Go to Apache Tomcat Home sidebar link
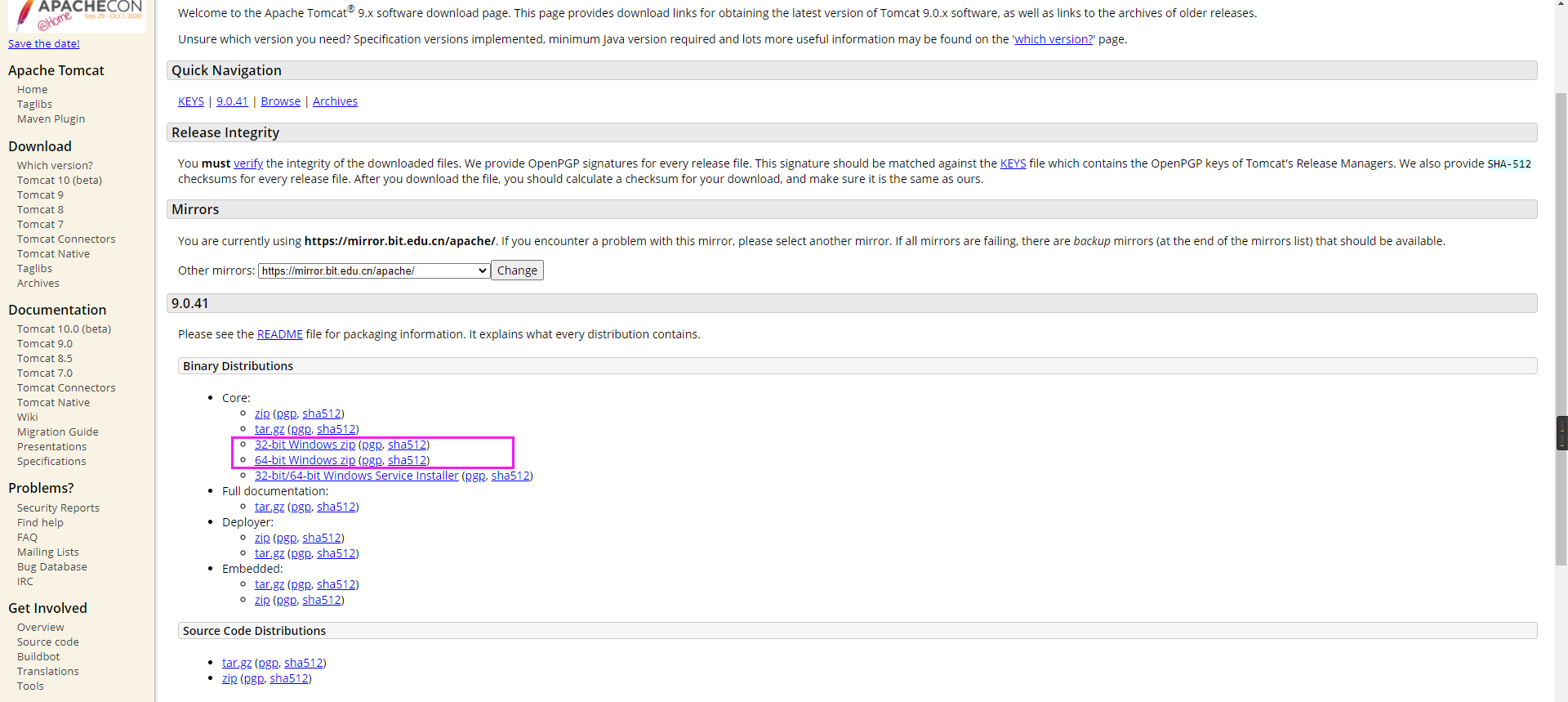1568x702 pixels. point(33,90)
